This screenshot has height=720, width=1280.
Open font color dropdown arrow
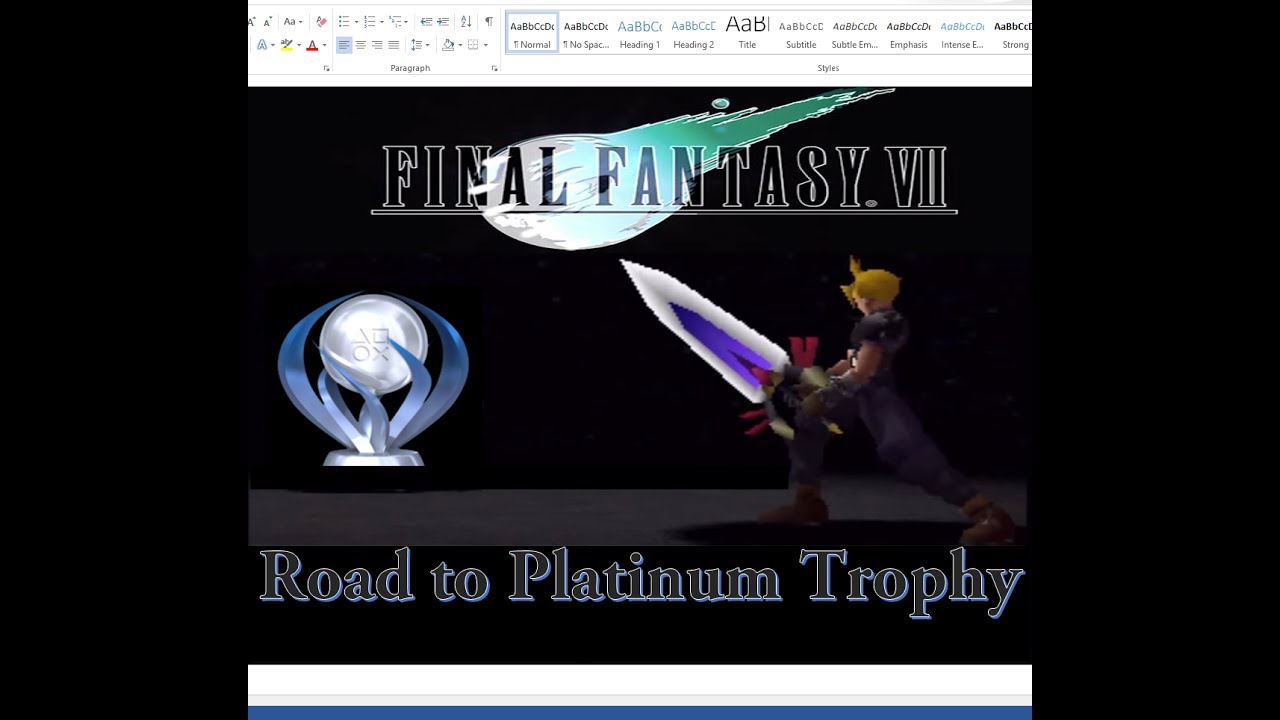point(324,45)
